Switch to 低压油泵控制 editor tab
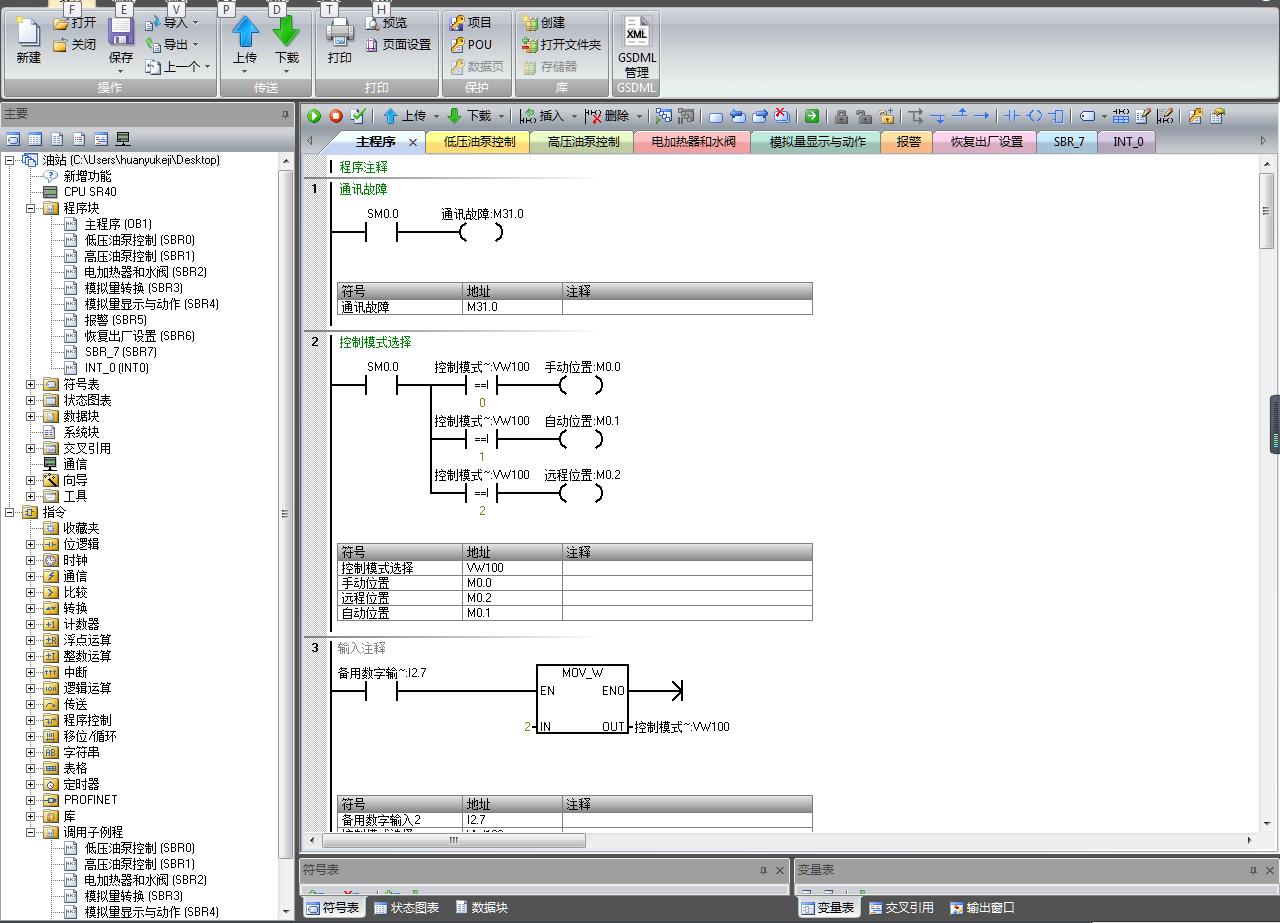This screenshot has height=923, width=1280. [479, 142]
